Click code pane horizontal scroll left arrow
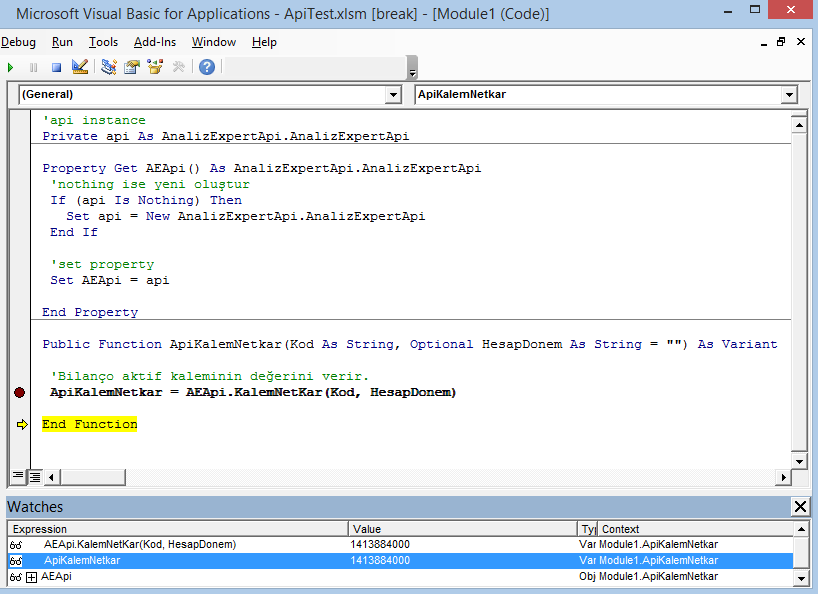The height and width of the screenshot is (594, 818). (51, 477)
